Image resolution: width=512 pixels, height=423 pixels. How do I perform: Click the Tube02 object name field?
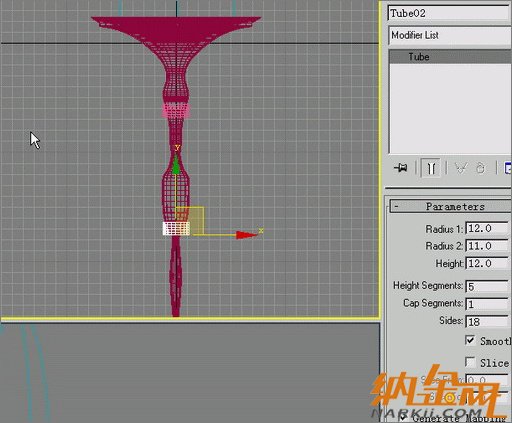[x=449, y=13]
